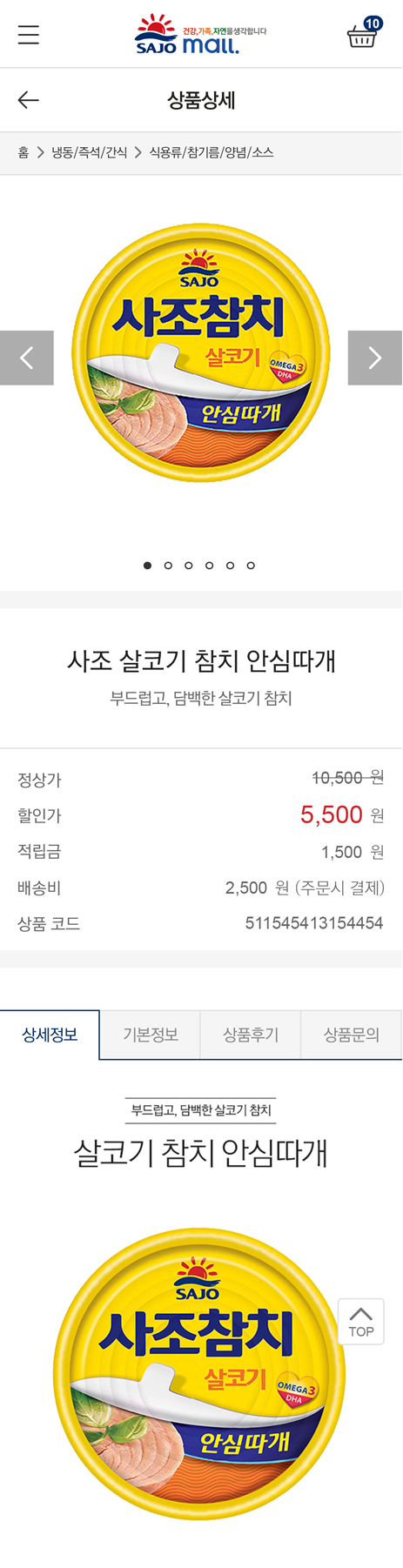403x1568 pixels.
Task: Tap the main tuna can product image
Action: pyautogui.click(x=201, y=353)
